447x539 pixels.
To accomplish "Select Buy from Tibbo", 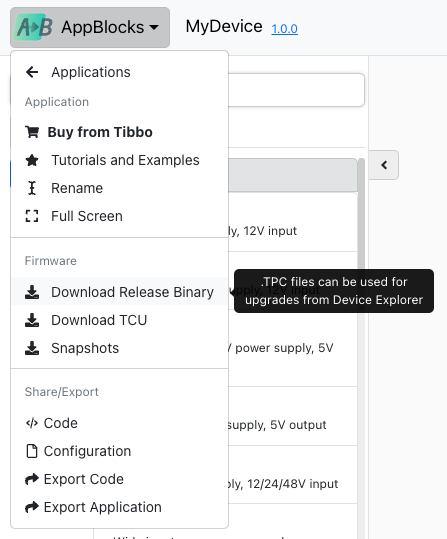I will pyautogui.click(x=120, y=132).
